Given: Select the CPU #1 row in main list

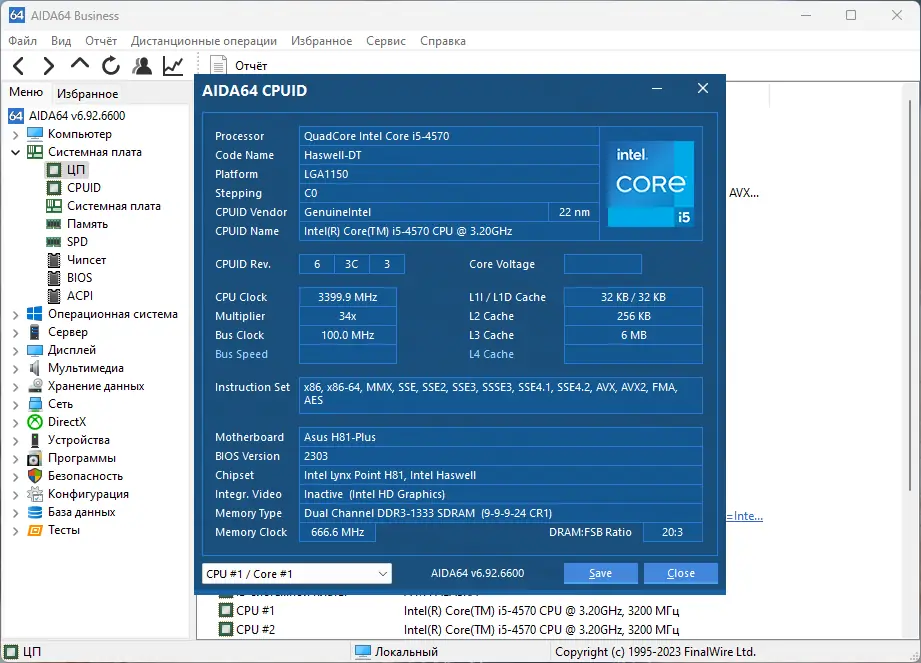Looking at the screenshot, I should (449, 611).
